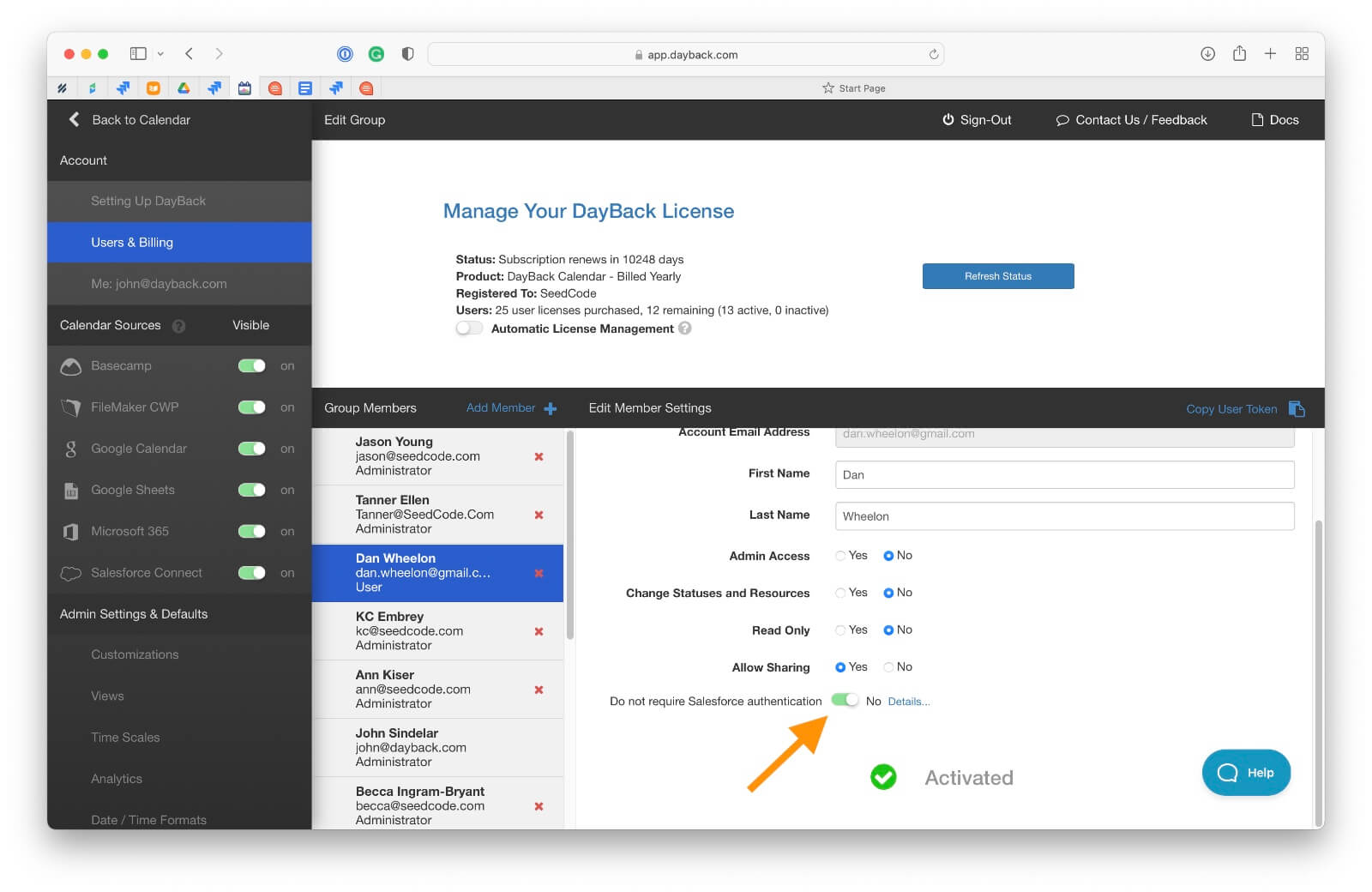Open Time Scales settings
The width and height of the screenshot is (1372, 892).
(x=179, y=738)
